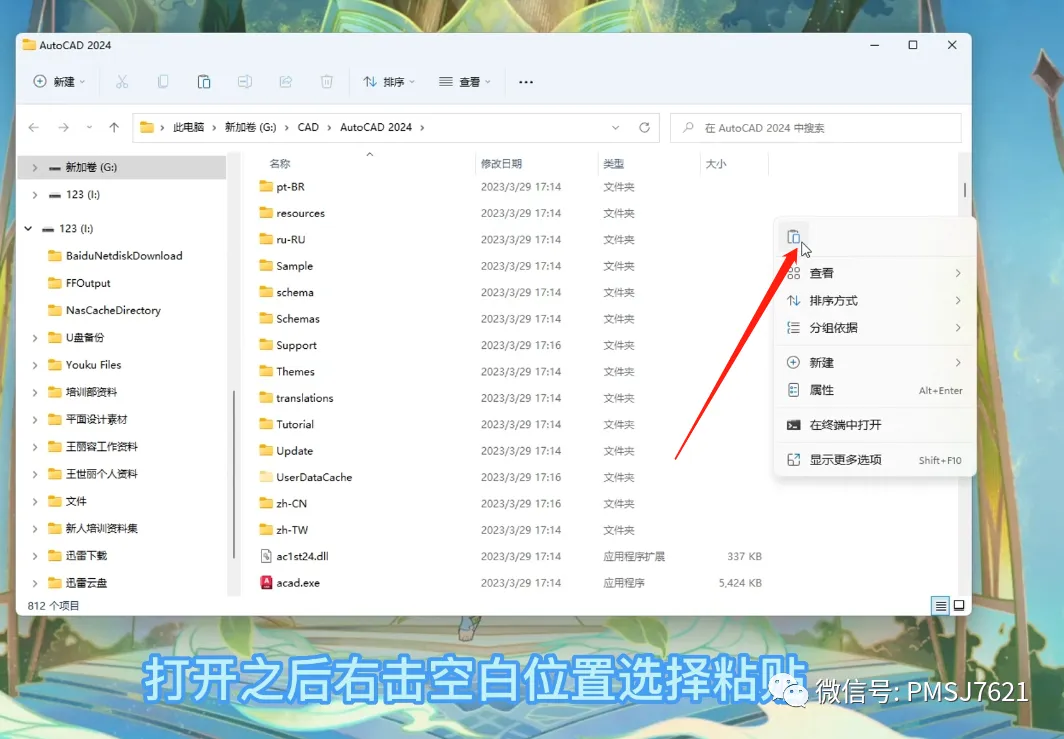Select 迅雷云盘 in navigation tree
The width and height of the screenshot is (1064, 739).
pos(86,582)
